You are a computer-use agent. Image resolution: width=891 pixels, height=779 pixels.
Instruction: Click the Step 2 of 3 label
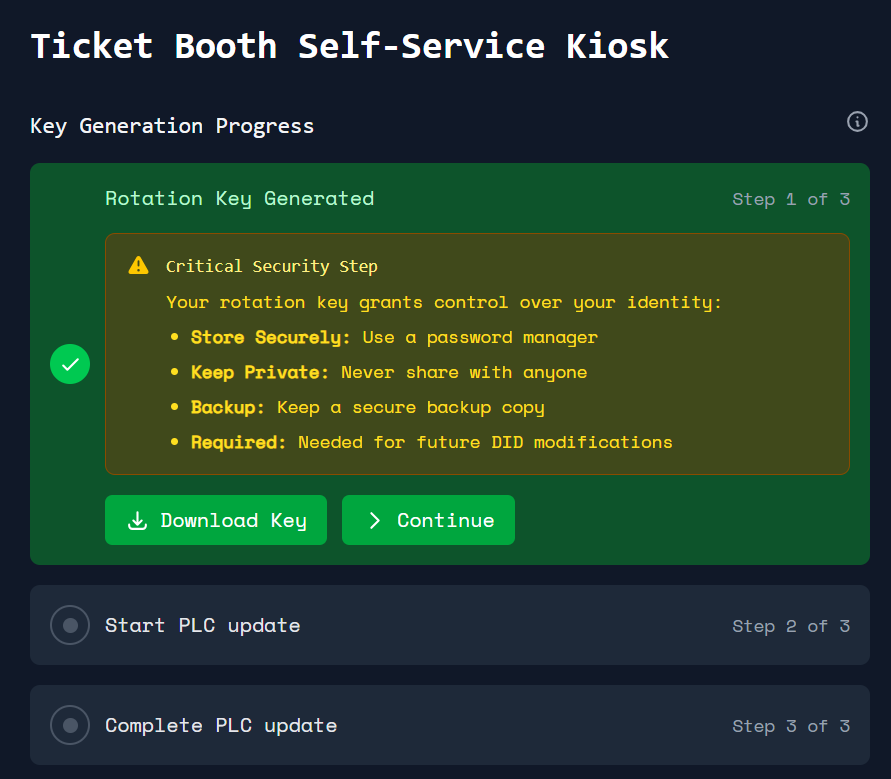tap(790, 626)
